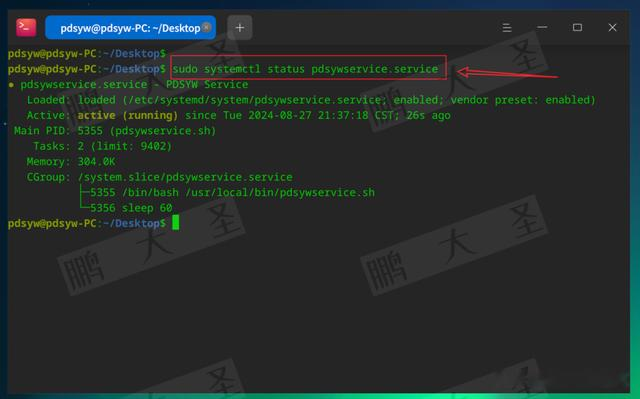The height and width of the screenshot is (399, 640).
Task: Click the 'active (running)' status text
Action: coord(128,115)
